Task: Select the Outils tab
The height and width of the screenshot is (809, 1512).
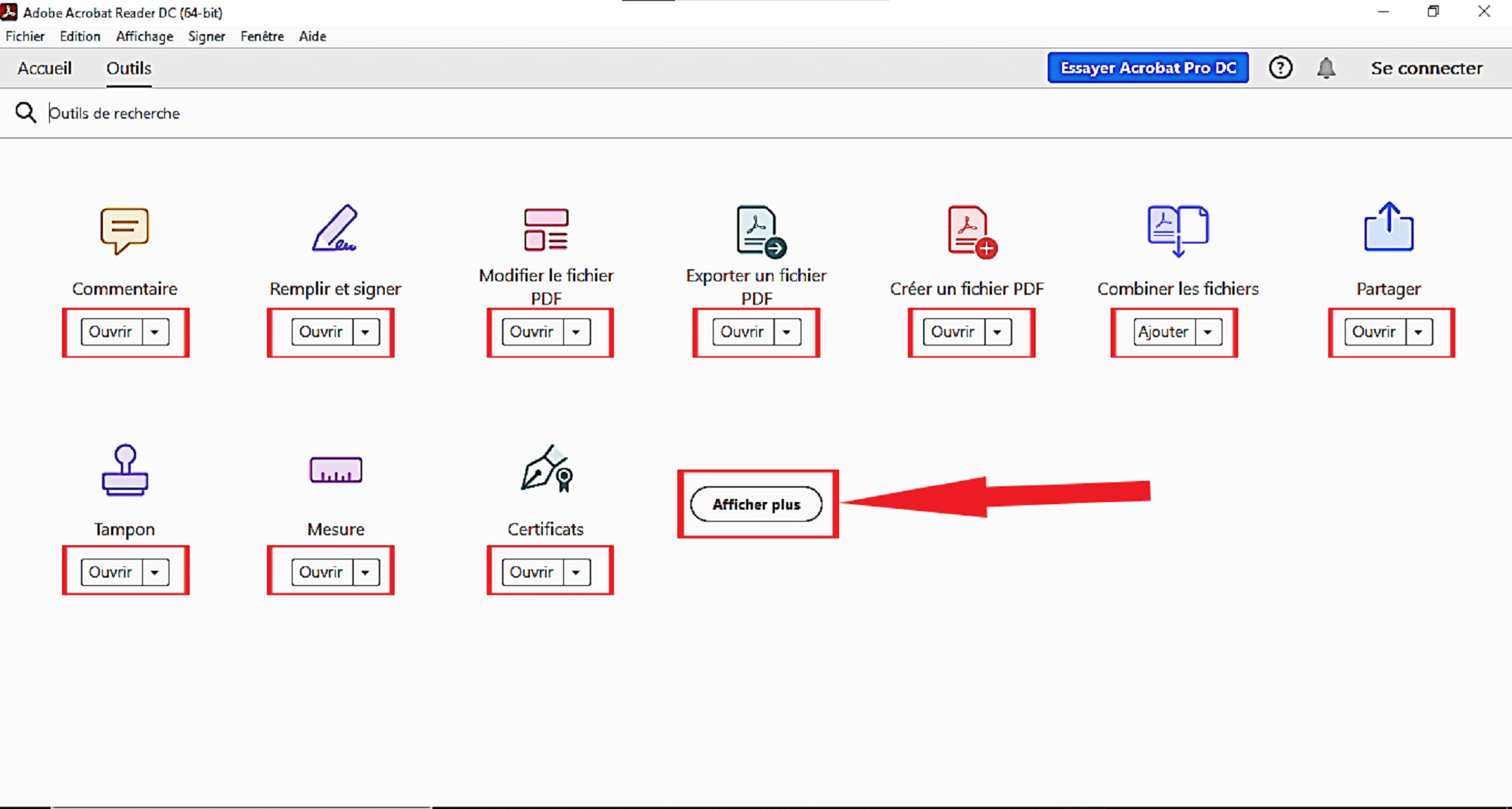Action: [x=129, y=68]
